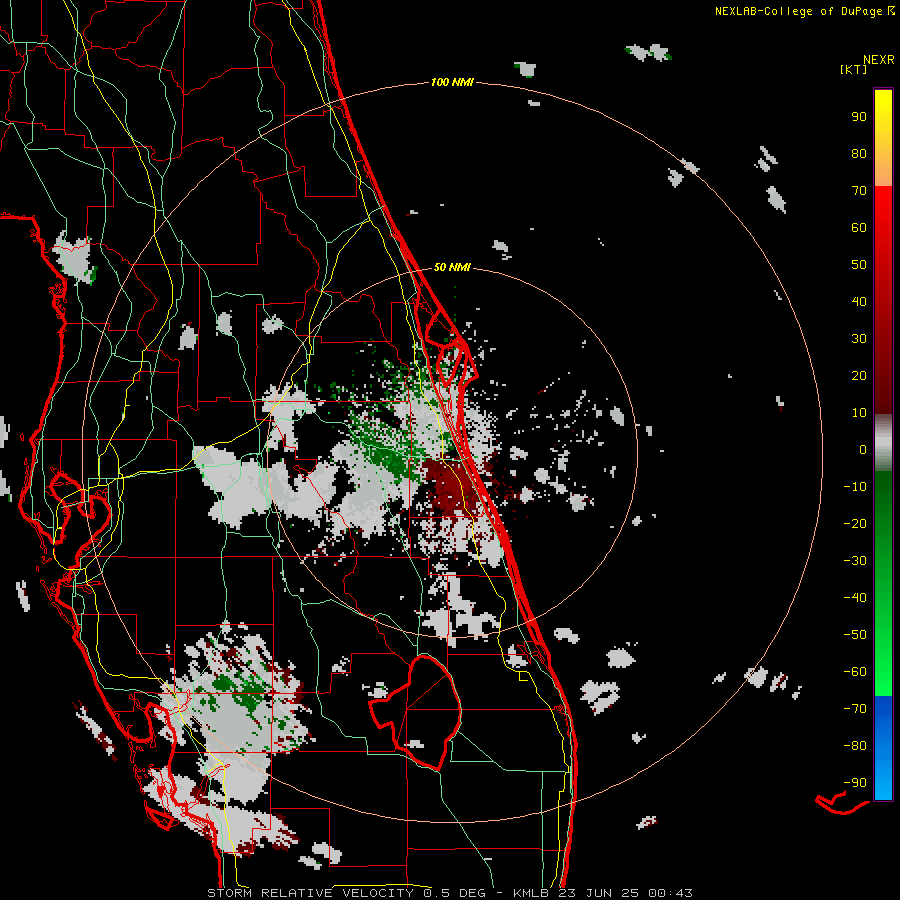This screenshot has width=900, height=900.
Task: Click the 23 JUN 25 00:43 timestamp
Action: (x=624, y=893)
